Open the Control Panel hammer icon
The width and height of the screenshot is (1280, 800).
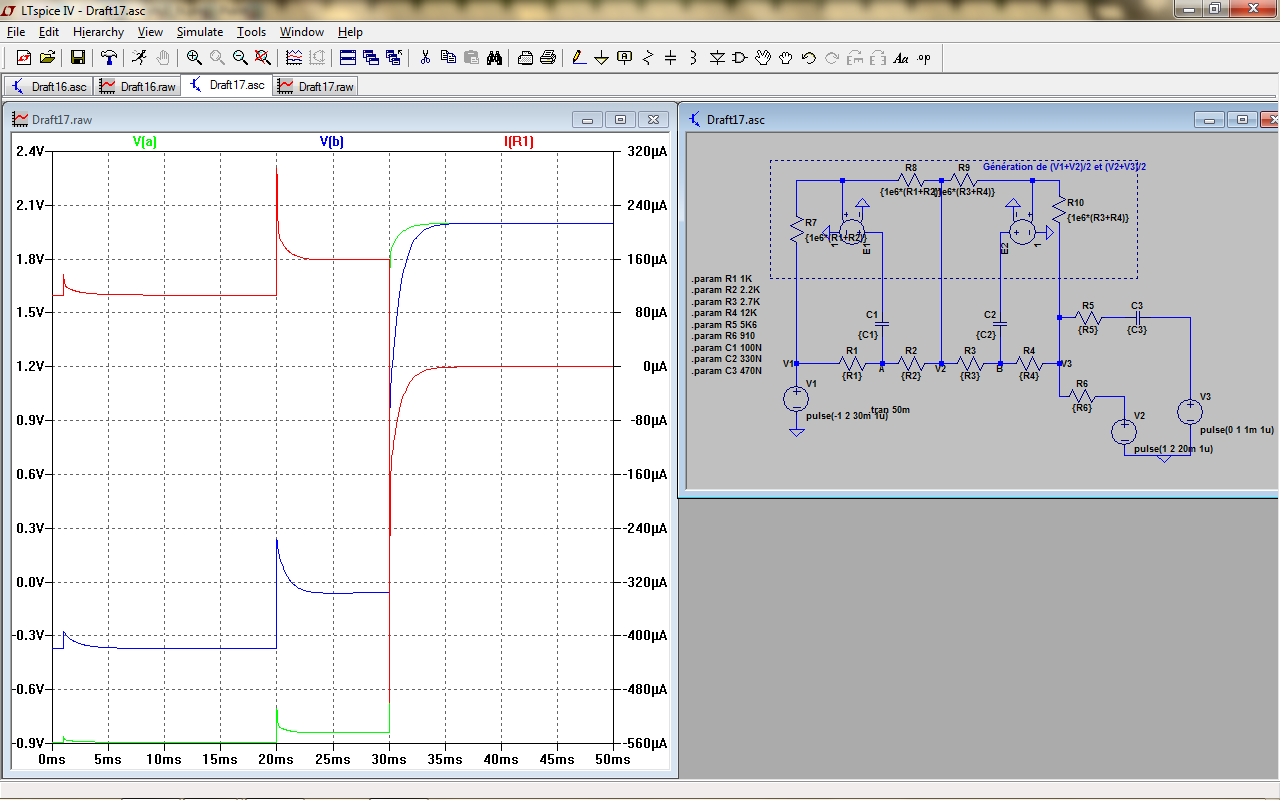[x=109, y=58]
